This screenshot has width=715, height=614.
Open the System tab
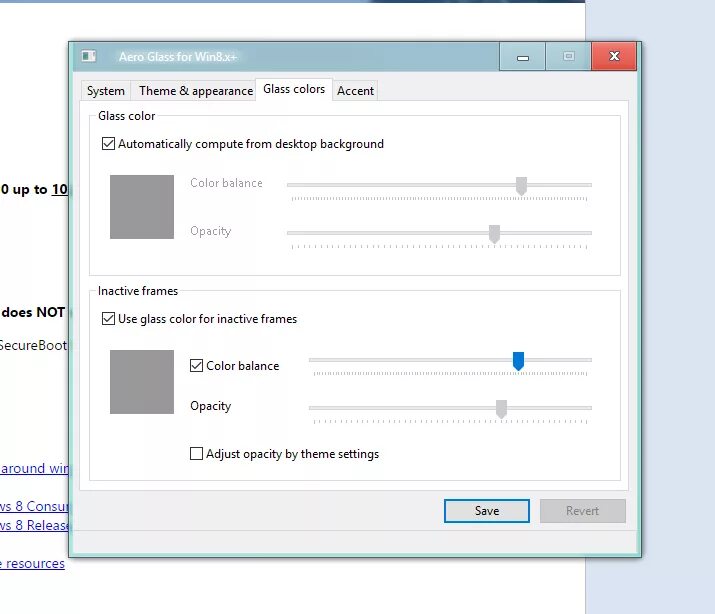click(106, 91)
